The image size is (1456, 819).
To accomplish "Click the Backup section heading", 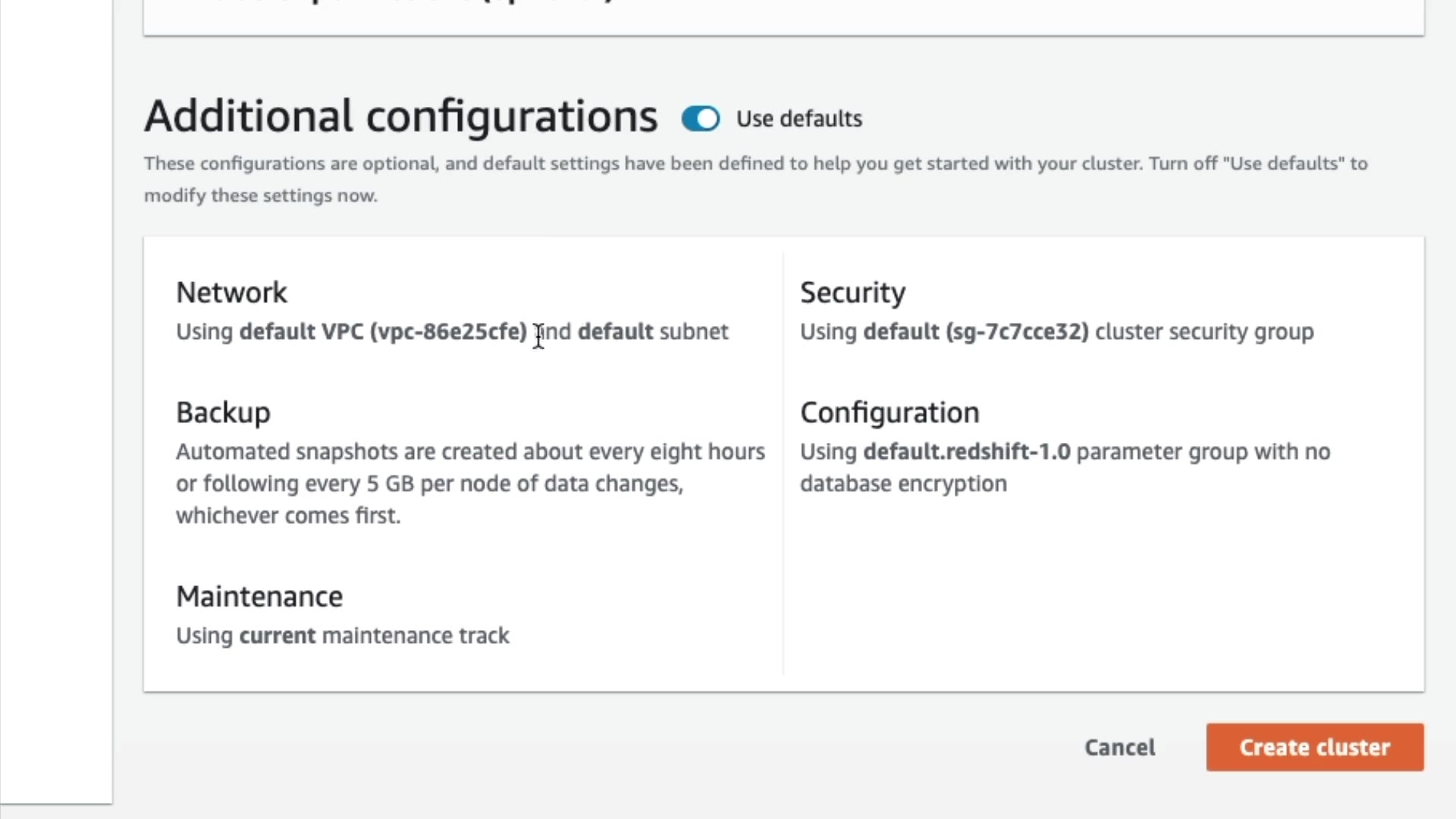I will tap(223, 413).
